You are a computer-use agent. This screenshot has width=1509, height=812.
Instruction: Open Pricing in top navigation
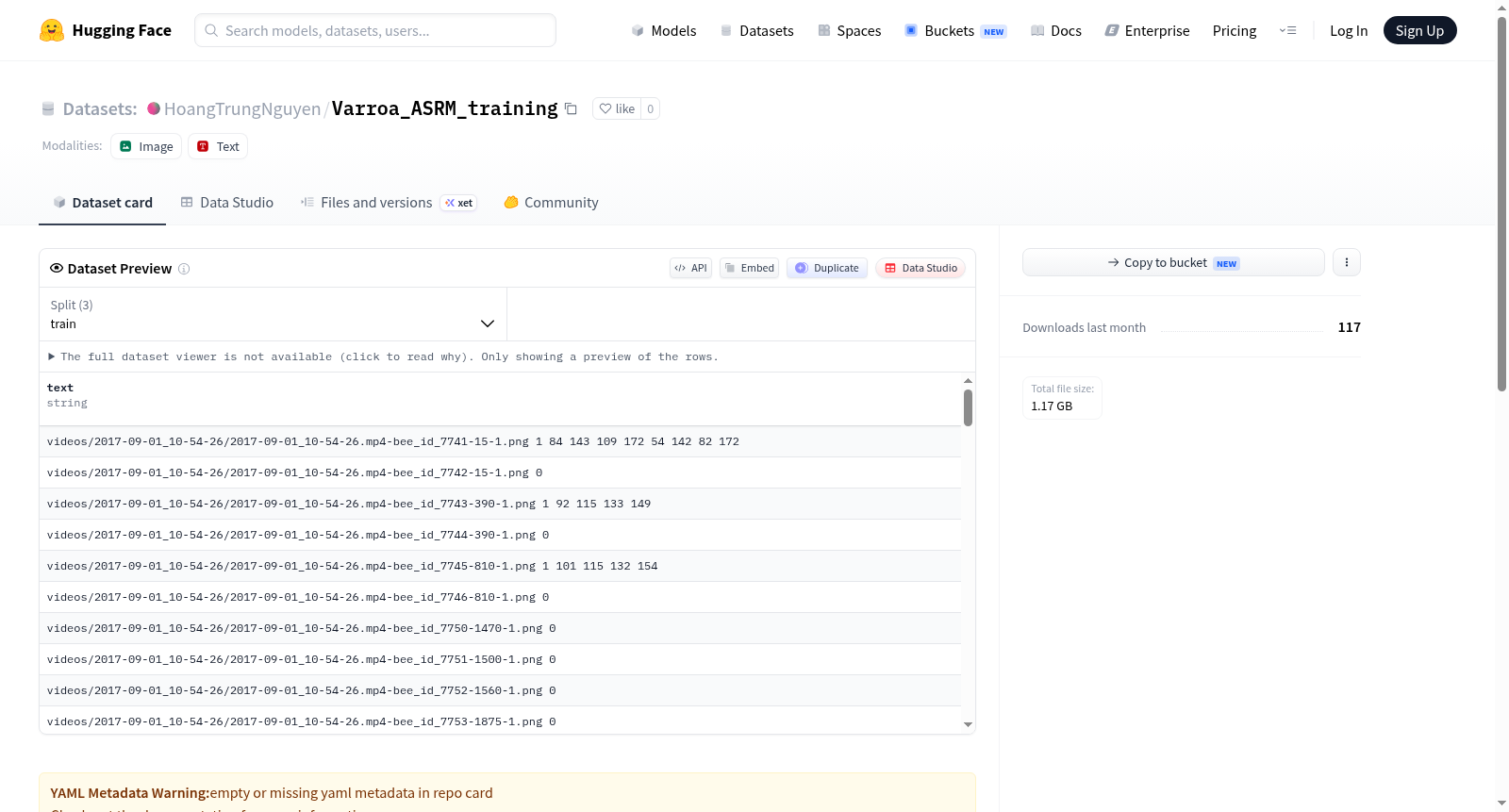pyautogui.click(x=1235, y=30)
